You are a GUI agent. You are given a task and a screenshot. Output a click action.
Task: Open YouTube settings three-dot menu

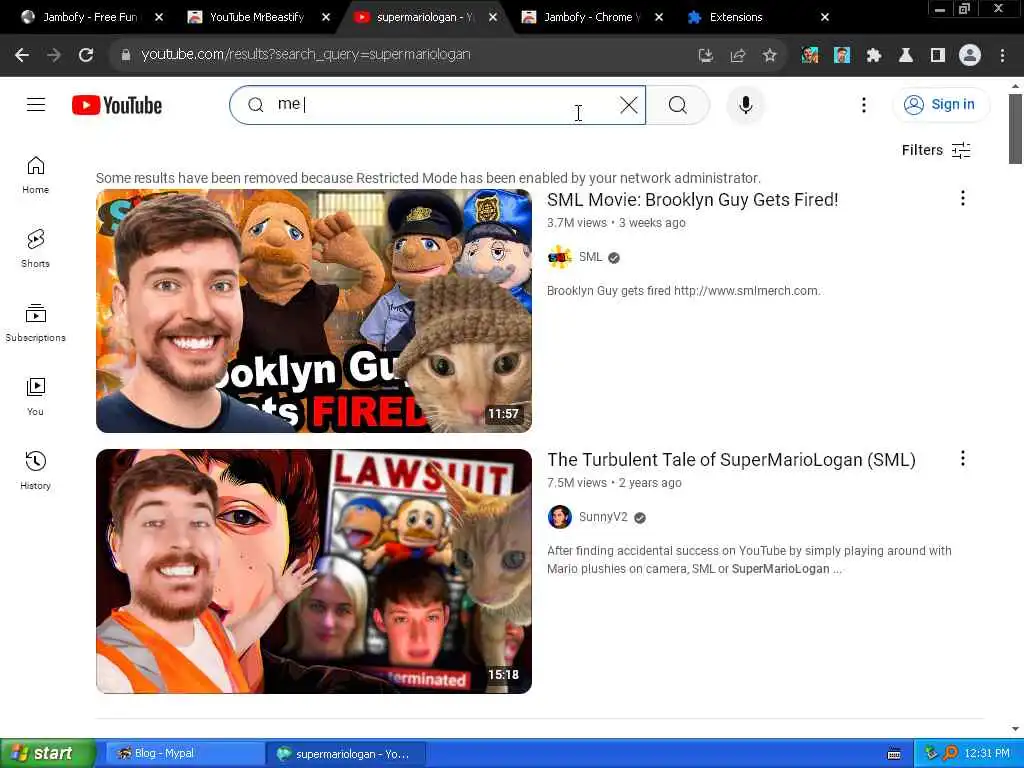863,104
